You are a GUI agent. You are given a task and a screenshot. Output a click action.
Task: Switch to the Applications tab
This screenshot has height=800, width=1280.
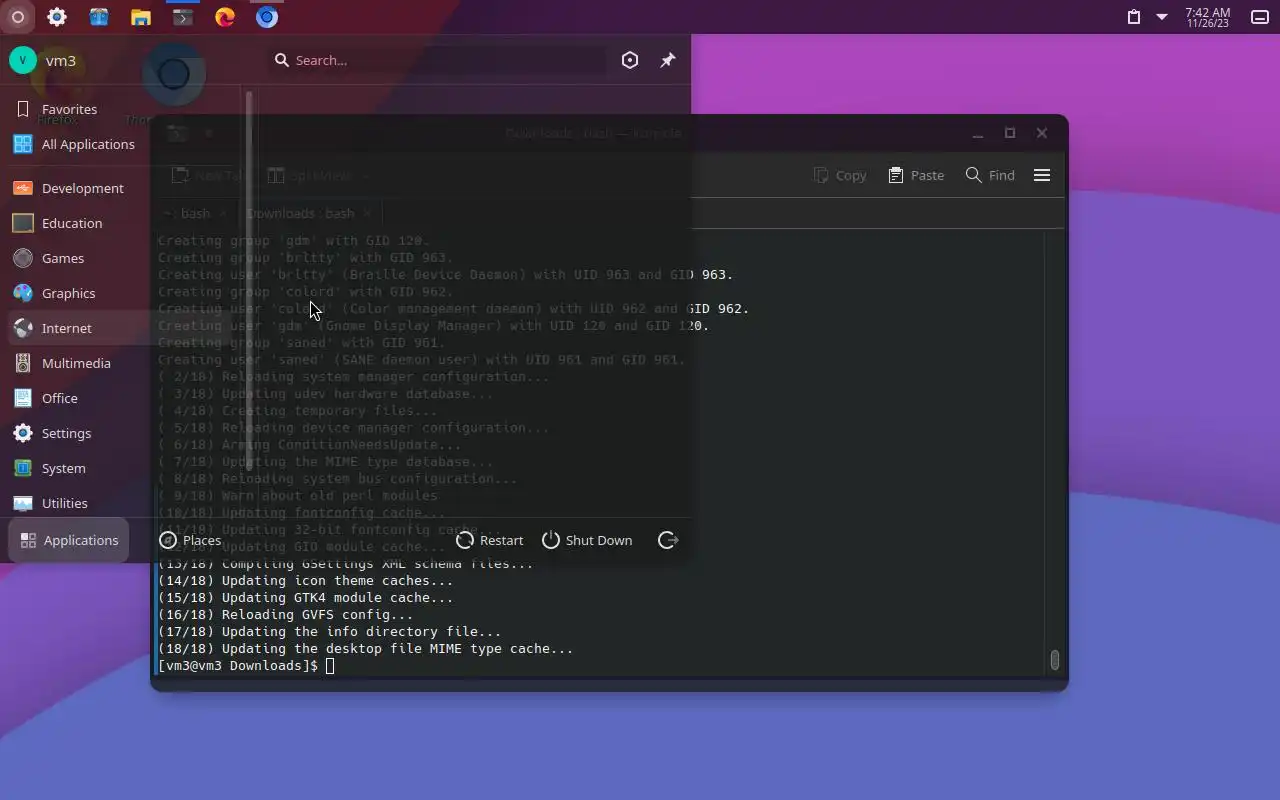point(69,540)
